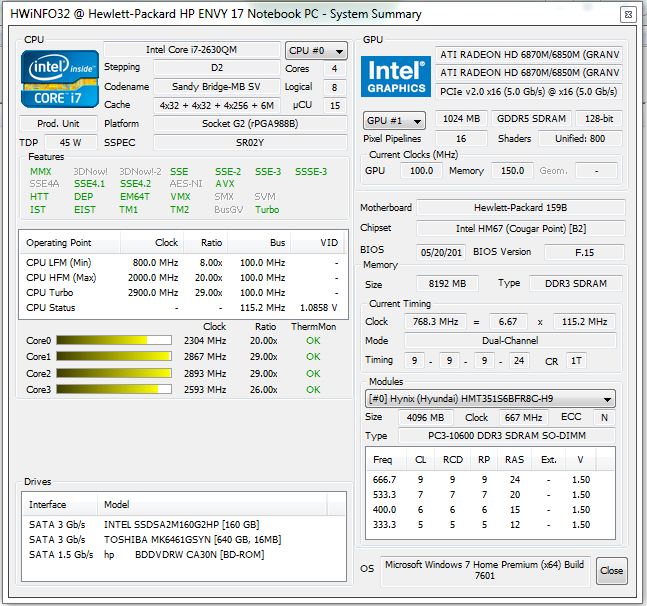
Task: Click the AVX feature label
Action: coord(225,184)
